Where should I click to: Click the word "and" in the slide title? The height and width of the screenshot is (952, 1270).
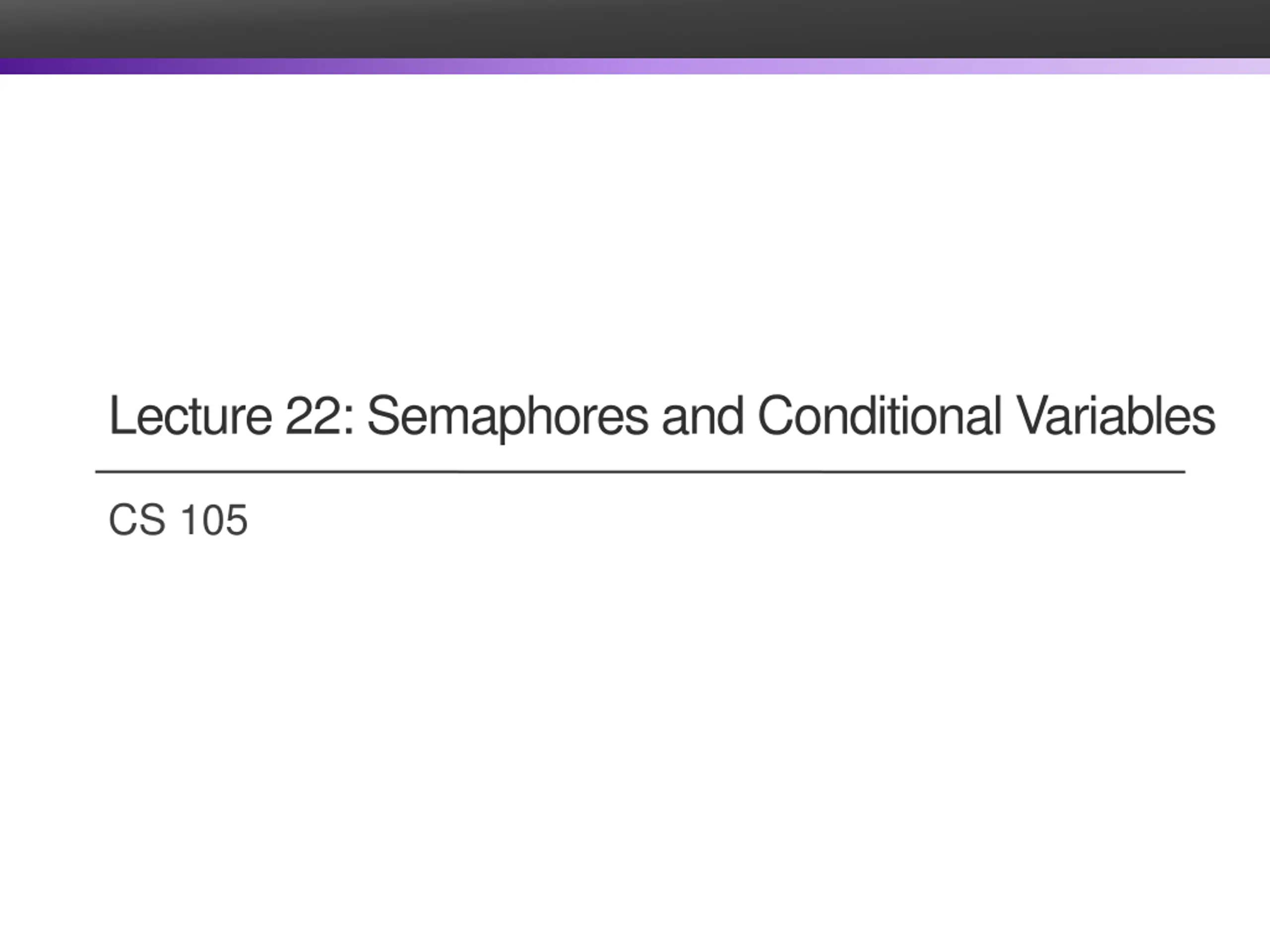tap(703, 416)
